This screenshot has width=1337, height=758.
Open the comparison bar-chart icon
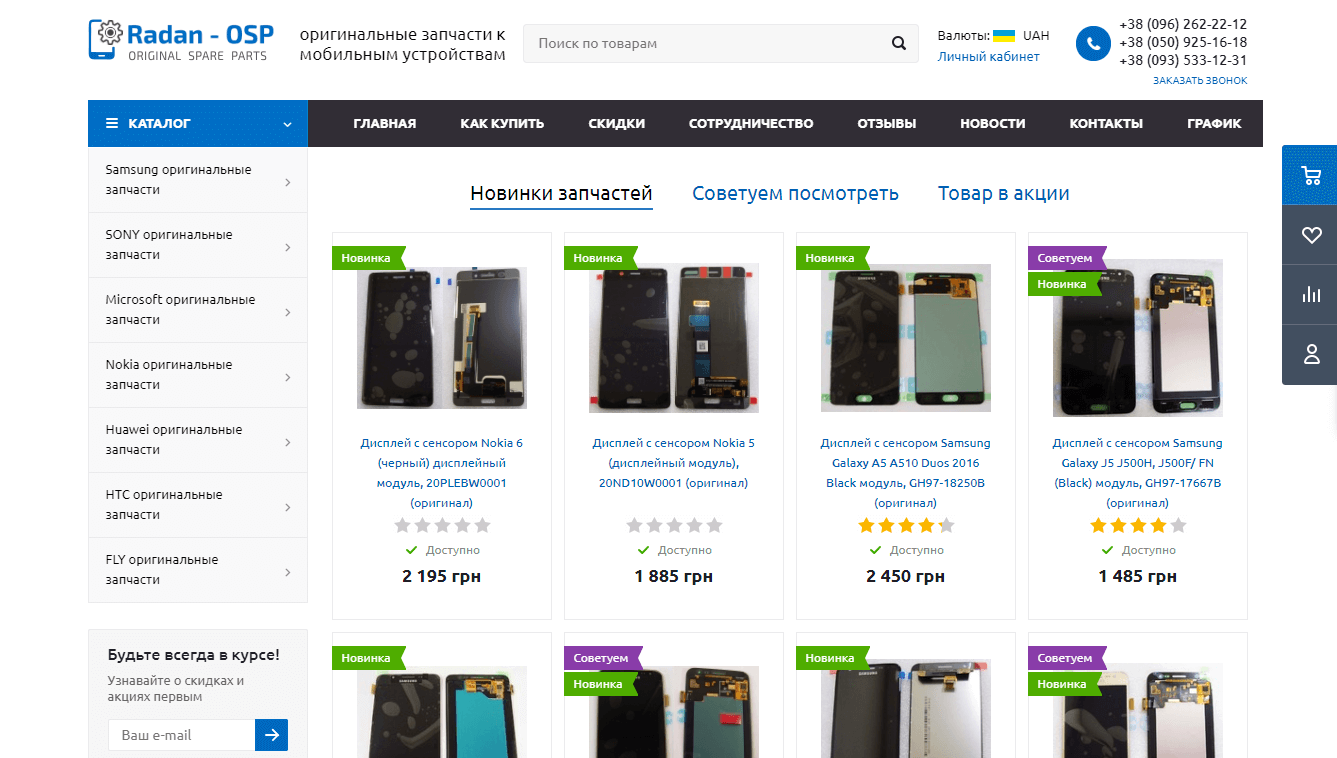(1311, 295)
